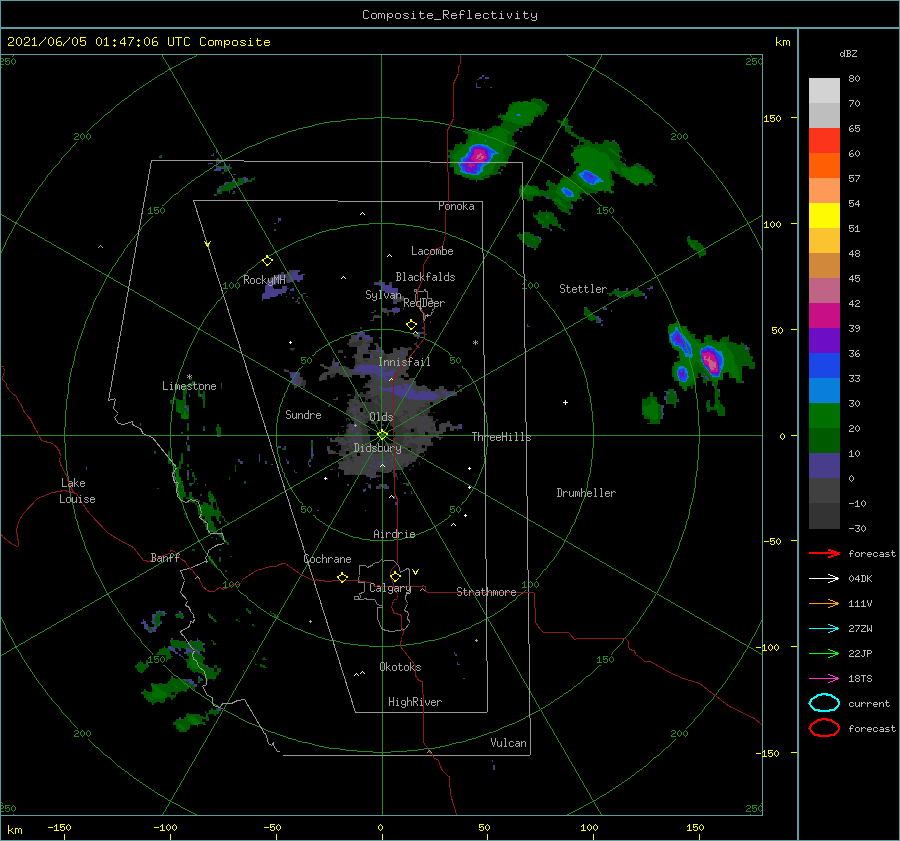Click the Cochrane town label
The width and height of the screenshot is (900, 841).
pyautogui.click(x=327, y=559)
